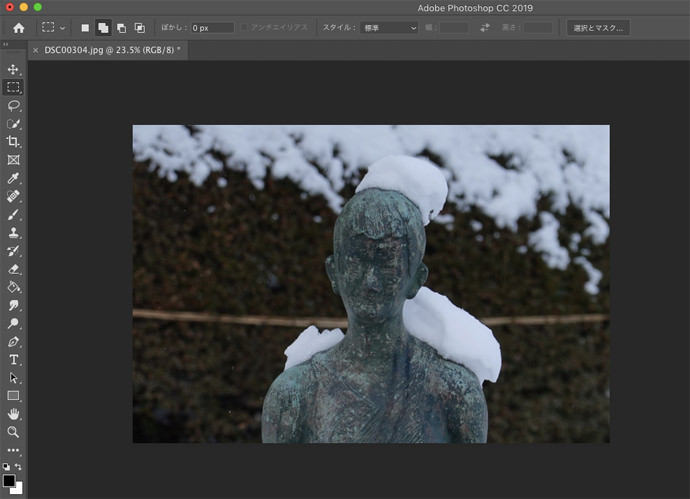Toggle the anti-alias checkbox
Image resolution: width=690 pixels, height=499 pixels.
tap(244, 27)
